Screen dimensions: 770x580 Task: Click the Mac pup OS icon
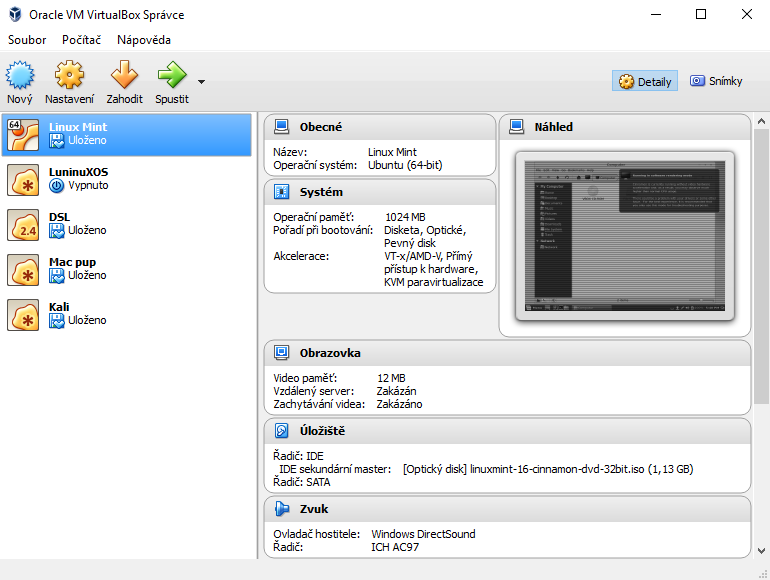(23, 270)
